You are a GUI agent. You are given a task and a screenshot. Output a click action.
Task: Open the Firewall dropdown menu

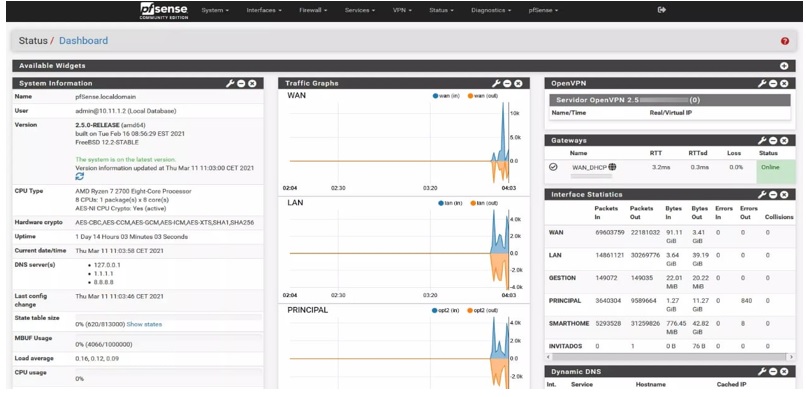(x=313, y=10)
